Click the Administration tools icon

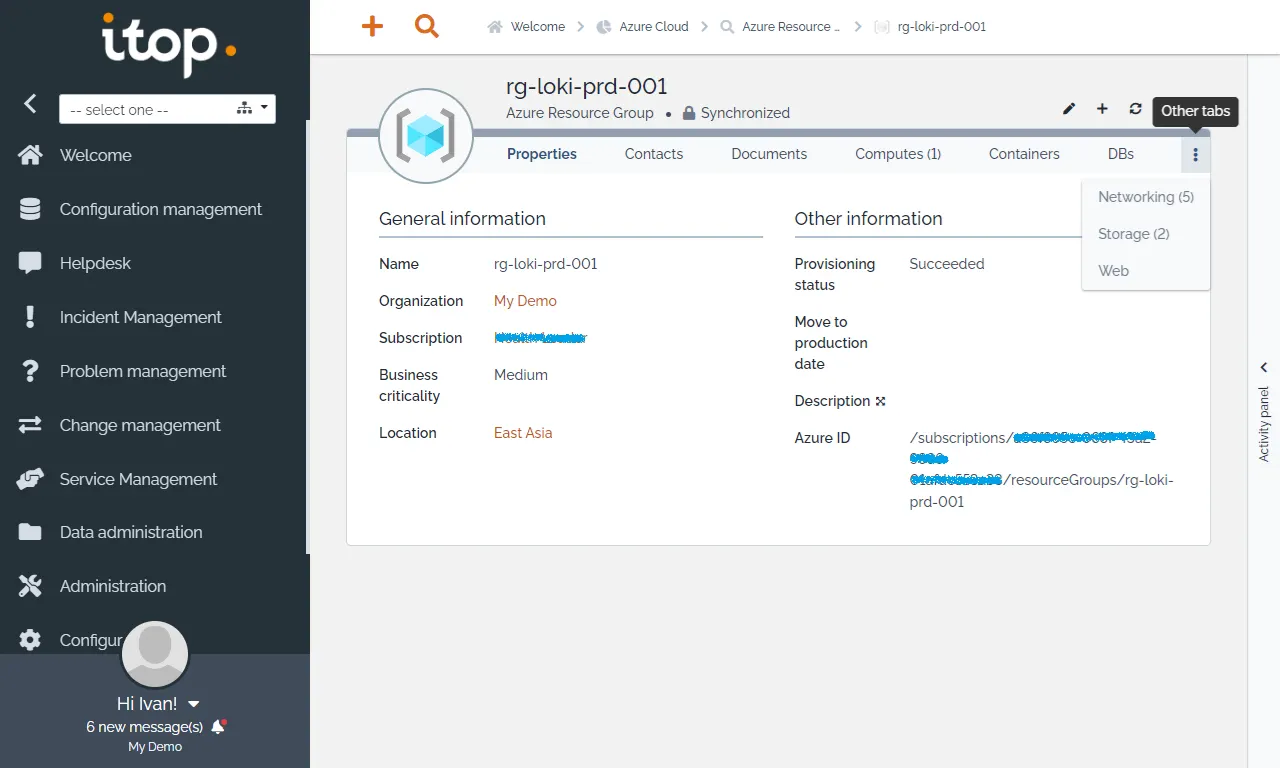click(30, 586)
